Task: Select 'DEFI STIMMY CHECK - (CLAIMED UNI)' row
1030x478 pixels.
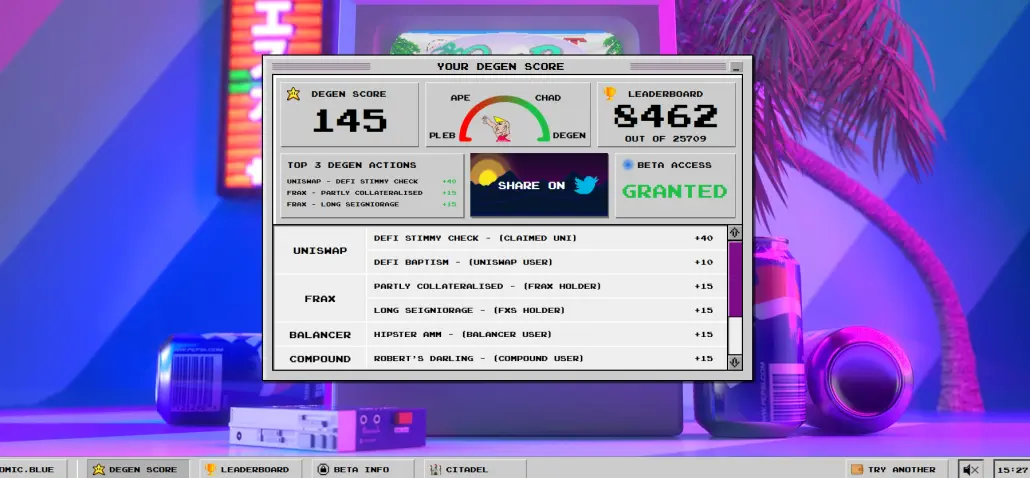Action: (546, 238)
